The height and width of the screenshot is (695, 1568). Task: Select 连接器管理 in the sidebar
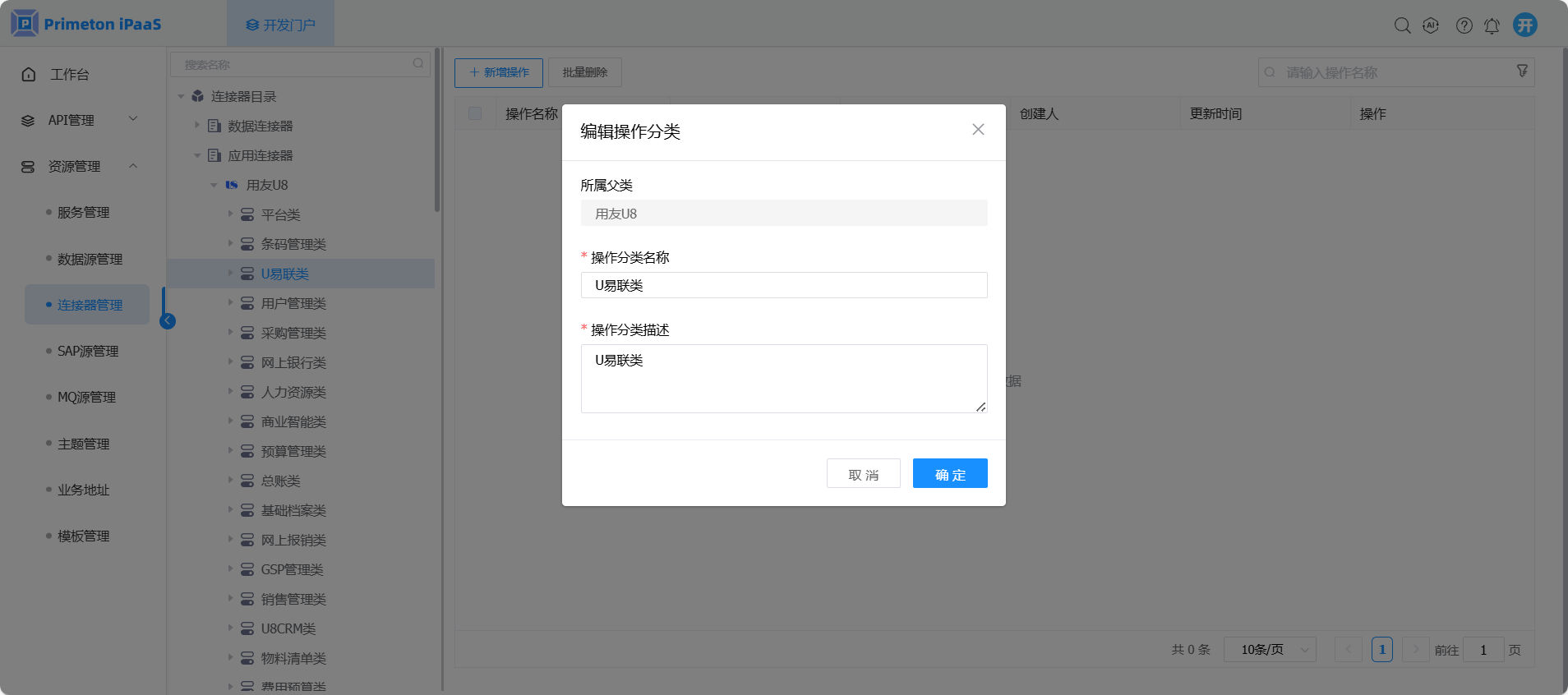(87, 305)
